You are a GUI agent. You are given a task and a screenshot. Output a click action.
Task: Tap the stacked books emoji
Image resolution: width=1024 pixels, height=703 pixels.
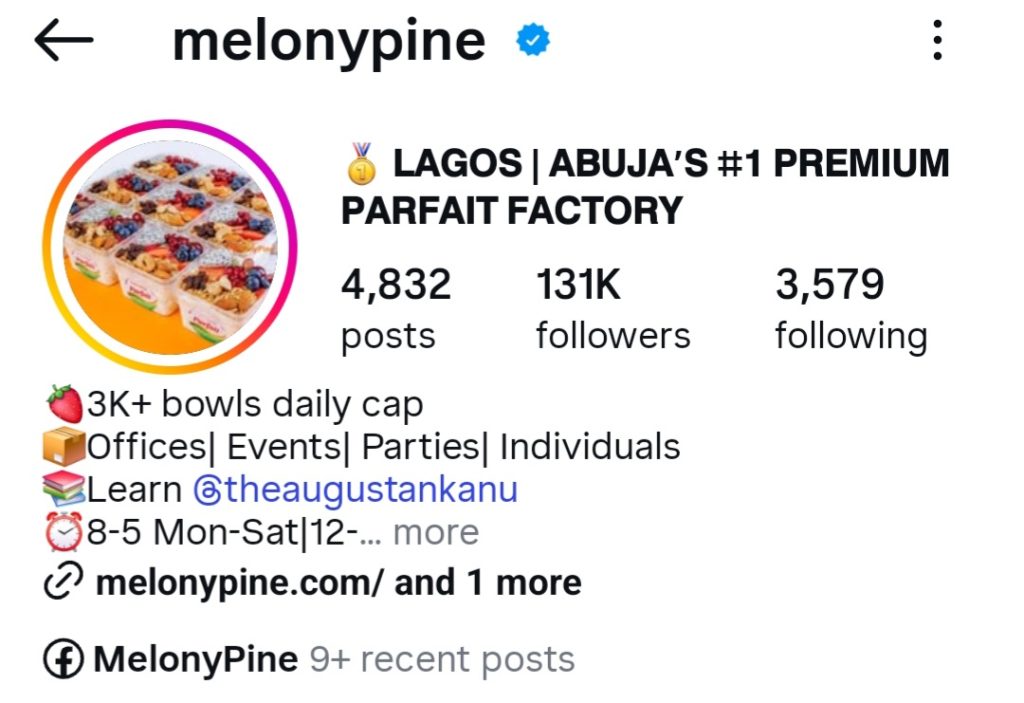65,490
